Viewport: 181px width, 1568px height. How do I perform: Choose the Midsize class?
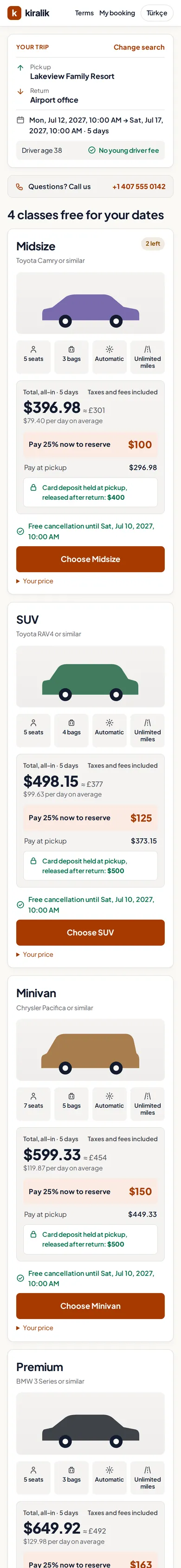(90, 559)
